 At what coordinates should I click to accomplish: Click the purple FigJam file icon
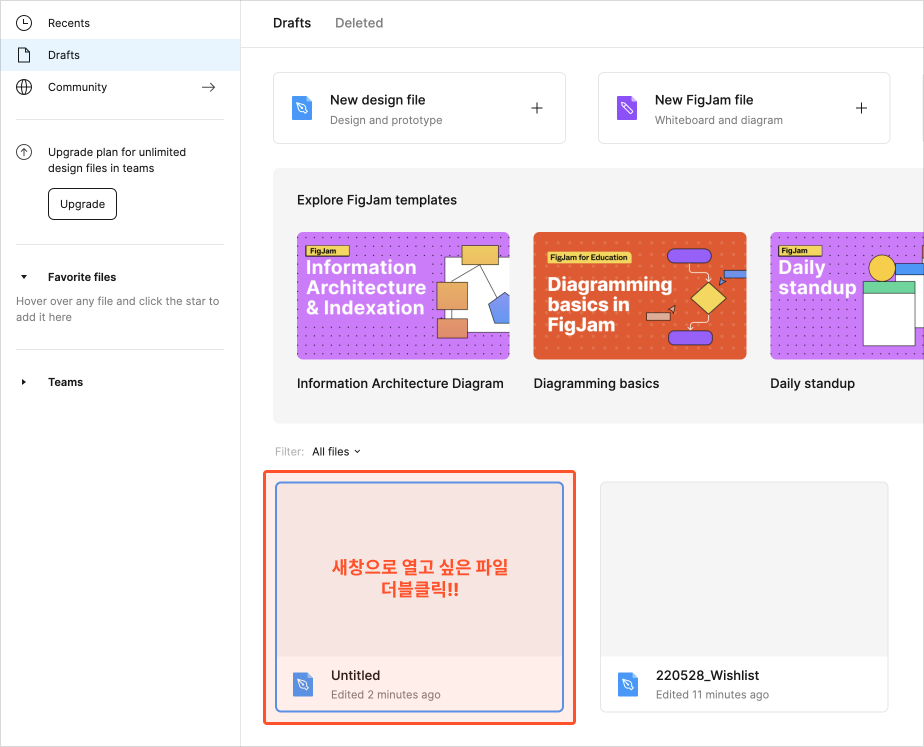click(626, 108)
